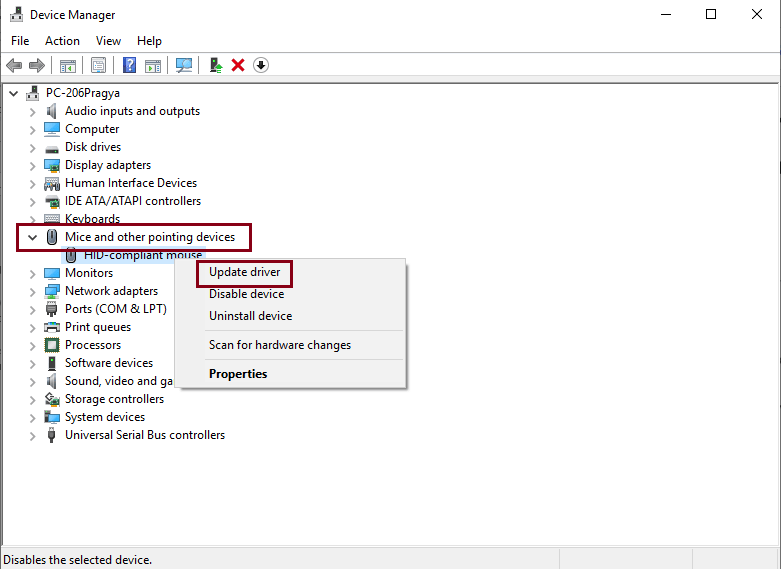Click the IDE ATA/ATAPI controllers icon
Image resolution: width=781 pixels, height=569 pixels.
(x=52, y=201)
